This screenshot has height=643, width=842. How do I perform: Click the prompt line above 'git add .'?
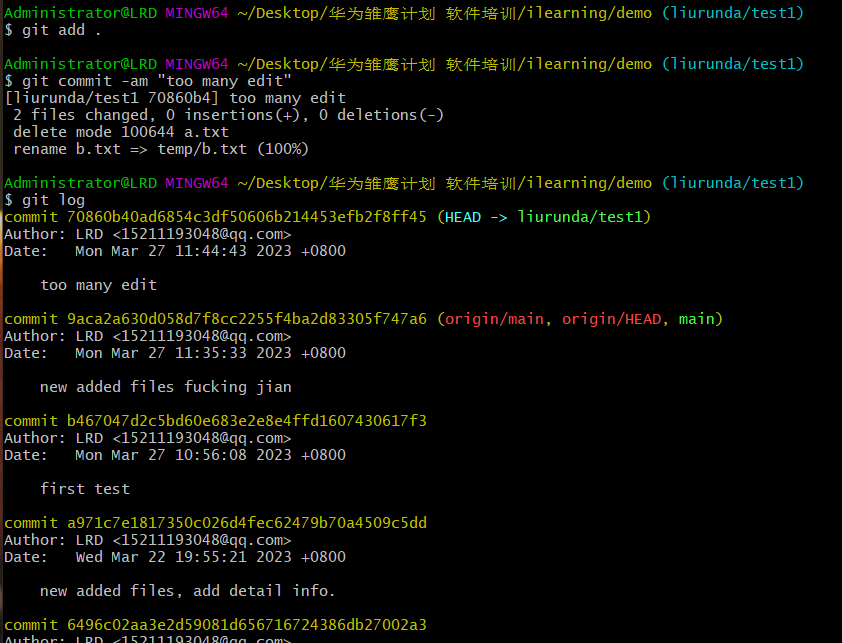coord(404,13)
